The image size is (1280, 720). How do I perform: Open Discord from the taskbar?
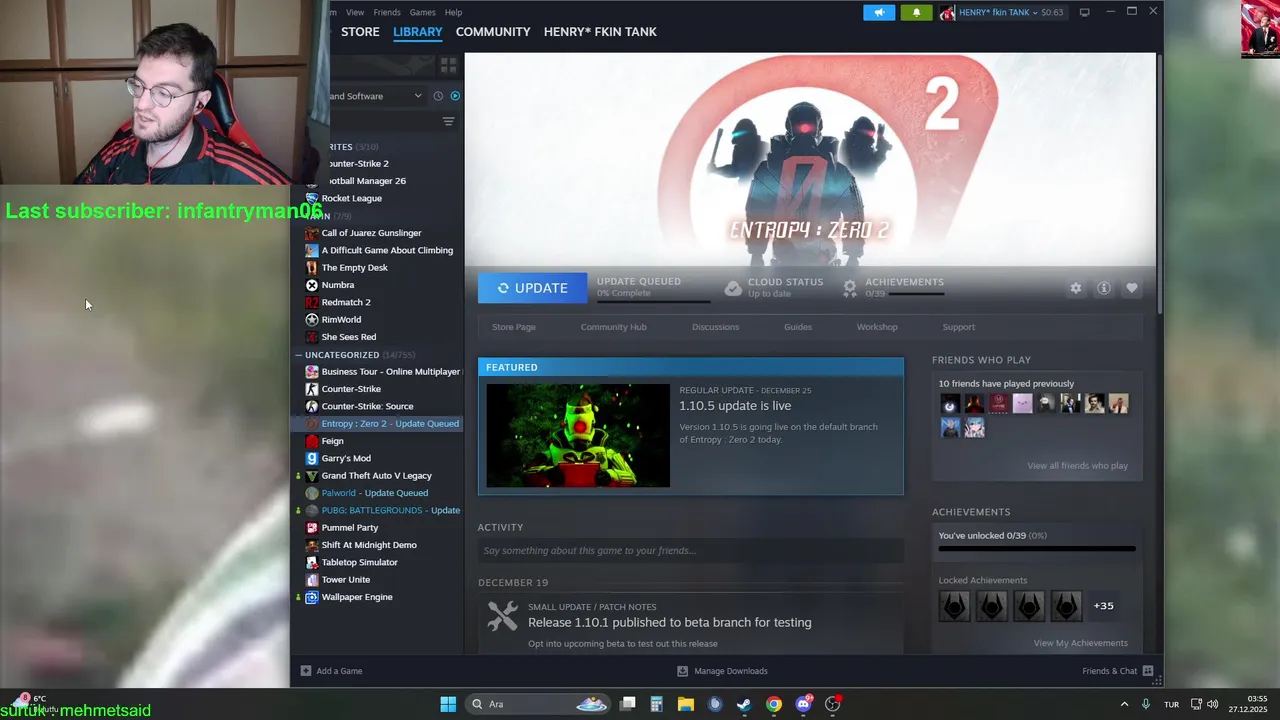click(804, 704)
